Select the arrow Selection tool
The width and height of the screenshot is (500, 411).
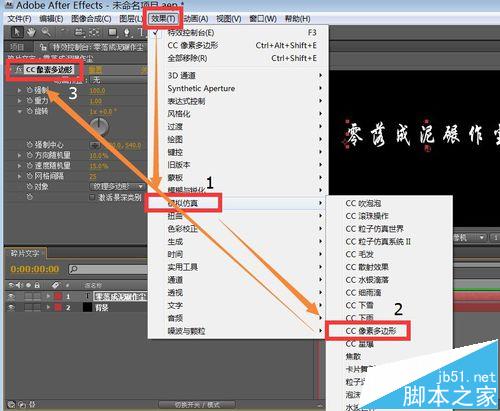click(x=17, y=32)
